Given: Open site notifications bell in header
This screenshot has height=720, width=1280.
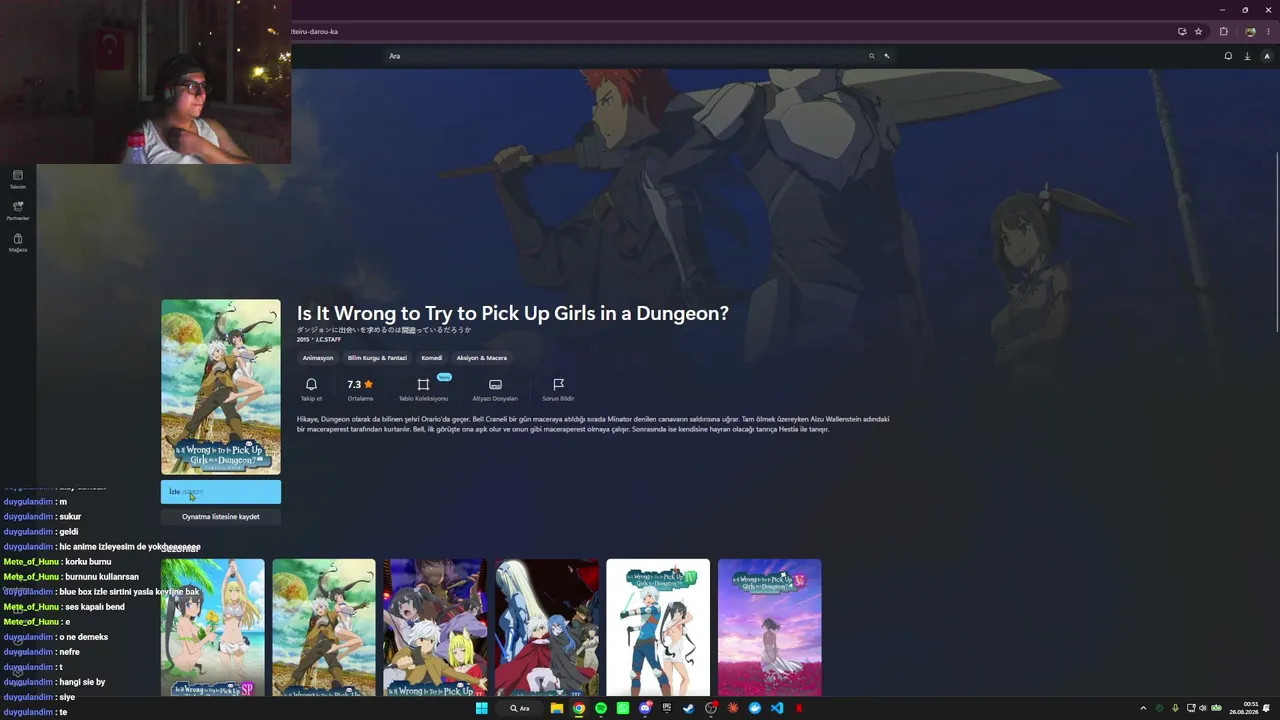Looking at the screenshot, I should [x=1228, y=56].
